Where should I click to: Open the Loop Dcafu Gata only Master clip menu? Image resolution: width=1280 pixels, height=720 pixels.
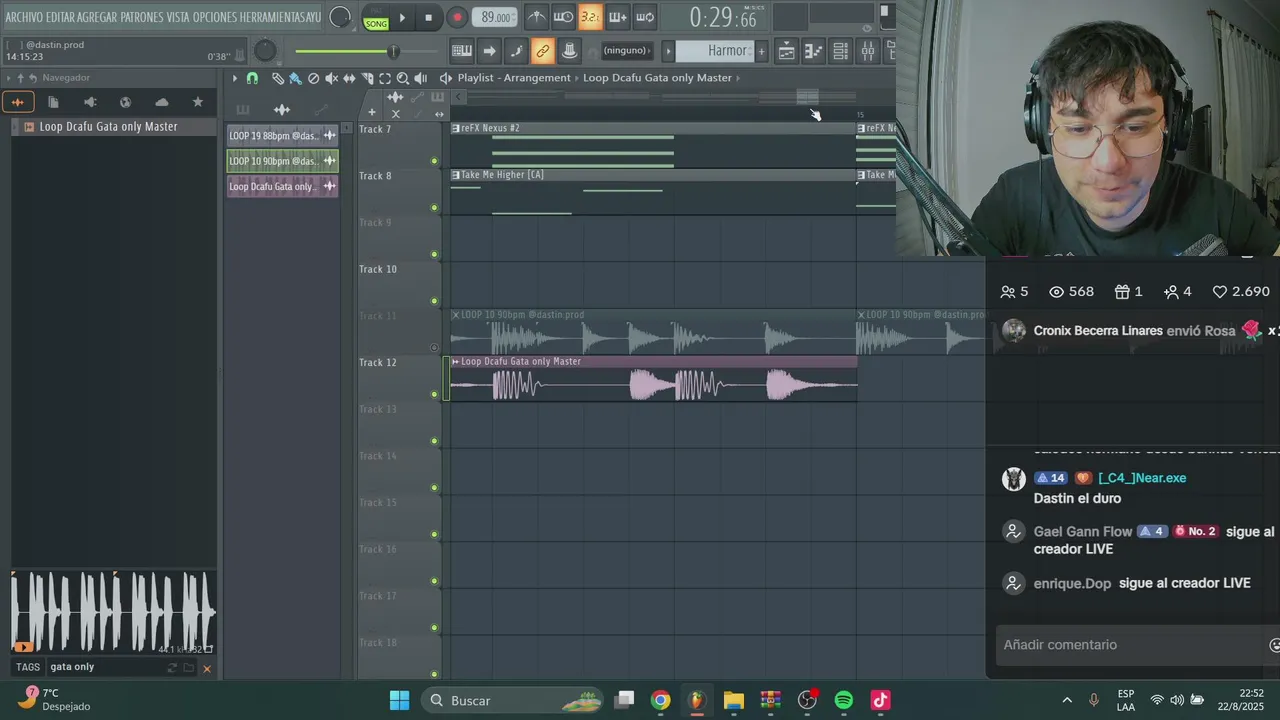click(x=456, y=362)
